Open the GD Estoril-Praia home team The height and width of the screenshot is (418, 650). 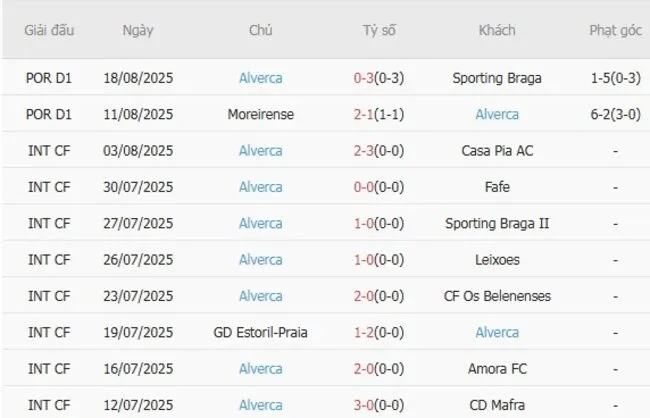coord(260,332)
